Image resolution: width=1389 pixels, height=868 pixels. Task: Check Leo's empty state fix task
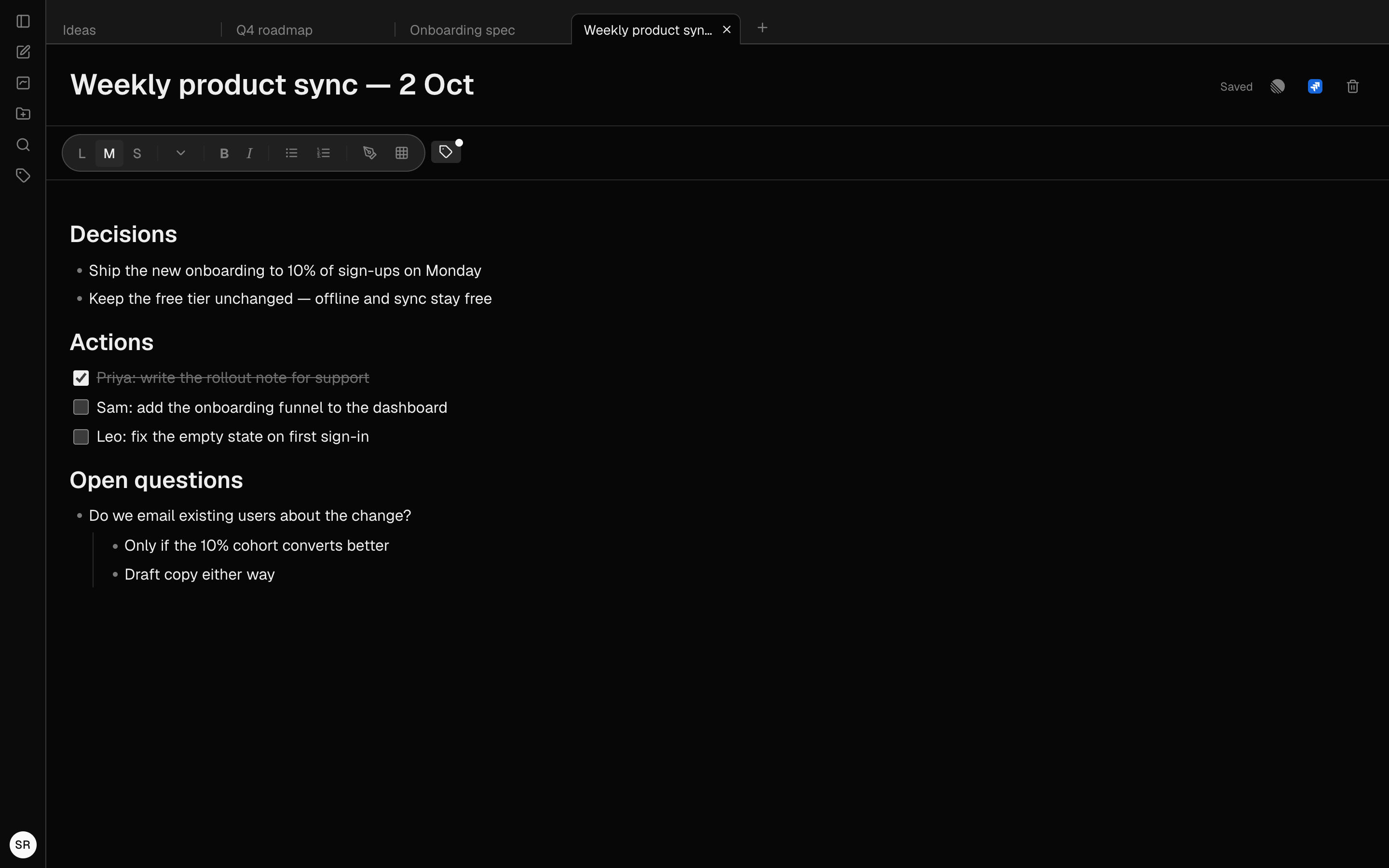[x=81, y=437]
